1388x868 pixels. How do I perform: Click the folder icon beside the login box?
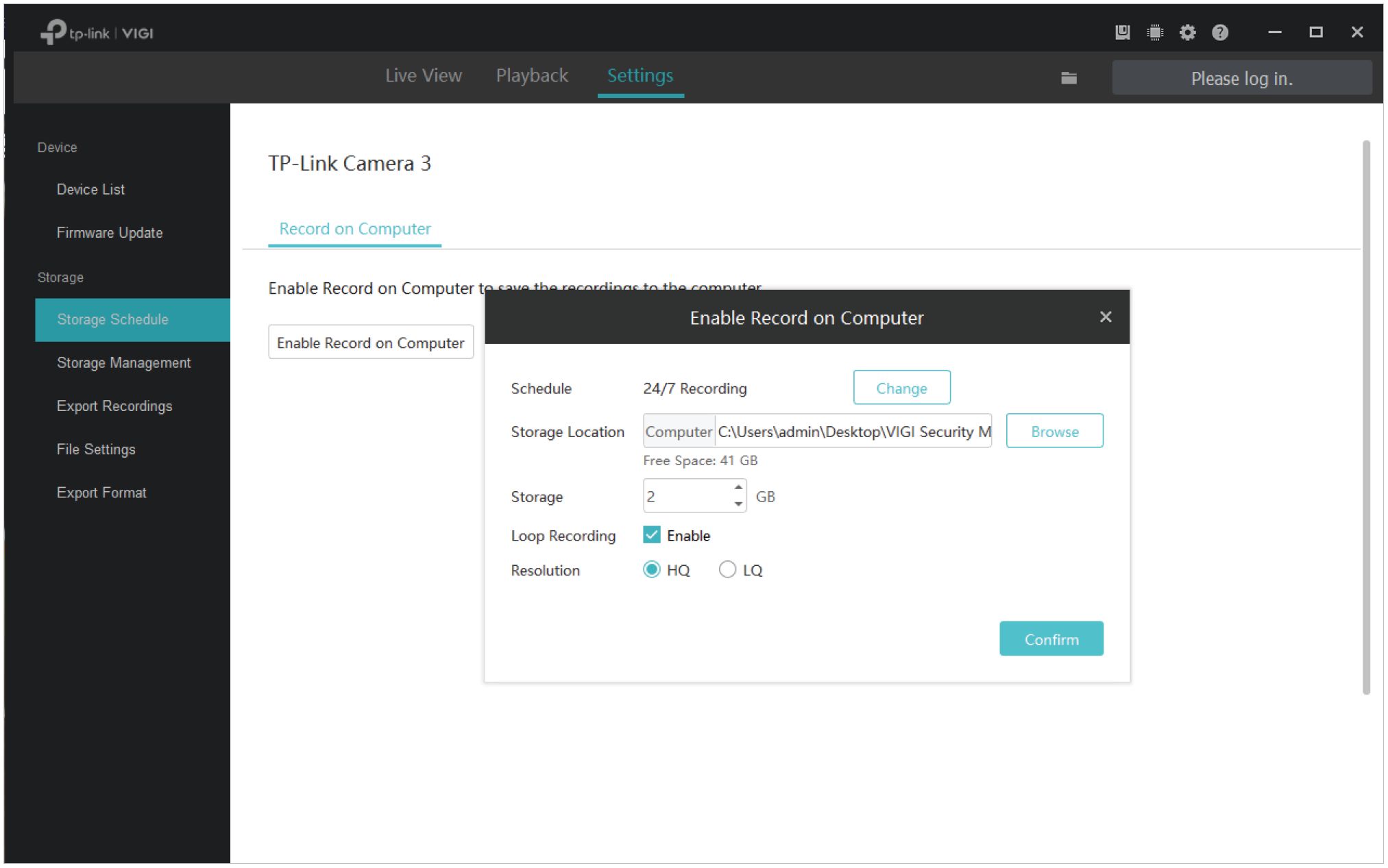(1069, 78)
